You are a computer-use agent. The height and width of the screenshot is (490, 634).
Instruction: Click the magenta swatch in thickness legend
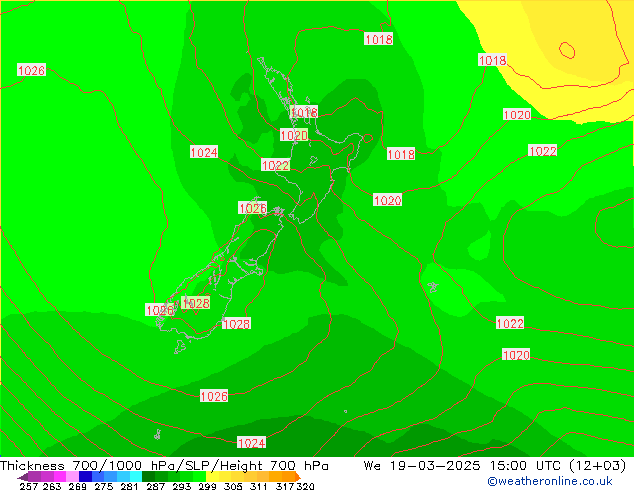click(x=60, y=476)
